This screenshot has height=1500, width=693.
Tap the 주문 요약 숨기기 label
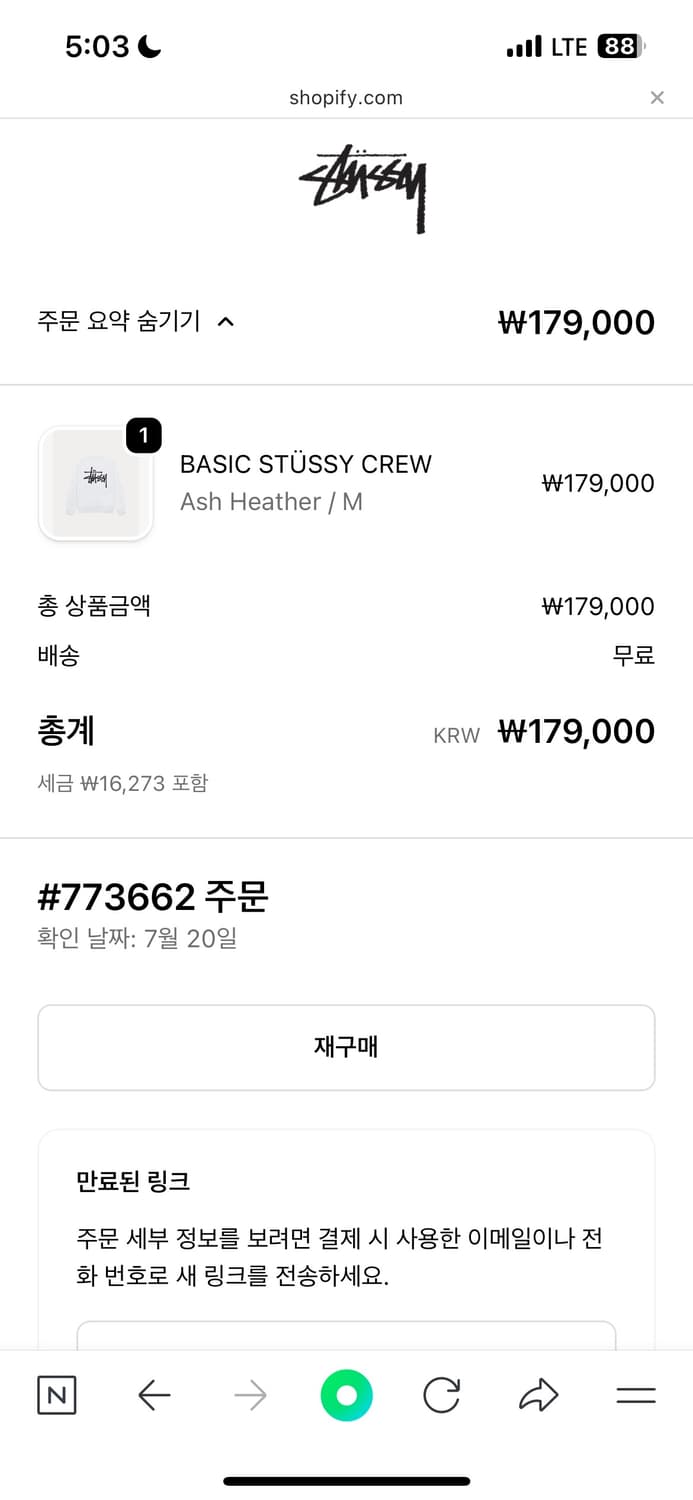click(x=119, y=322)
